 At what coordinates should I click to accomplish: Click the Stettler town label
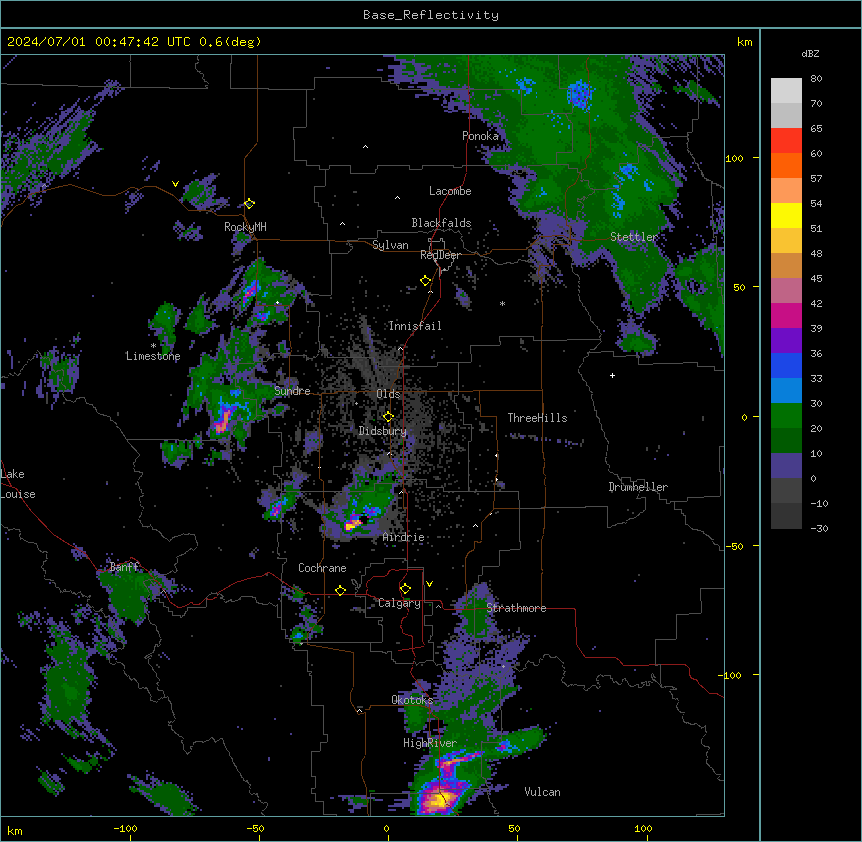(x=634, y=237)
